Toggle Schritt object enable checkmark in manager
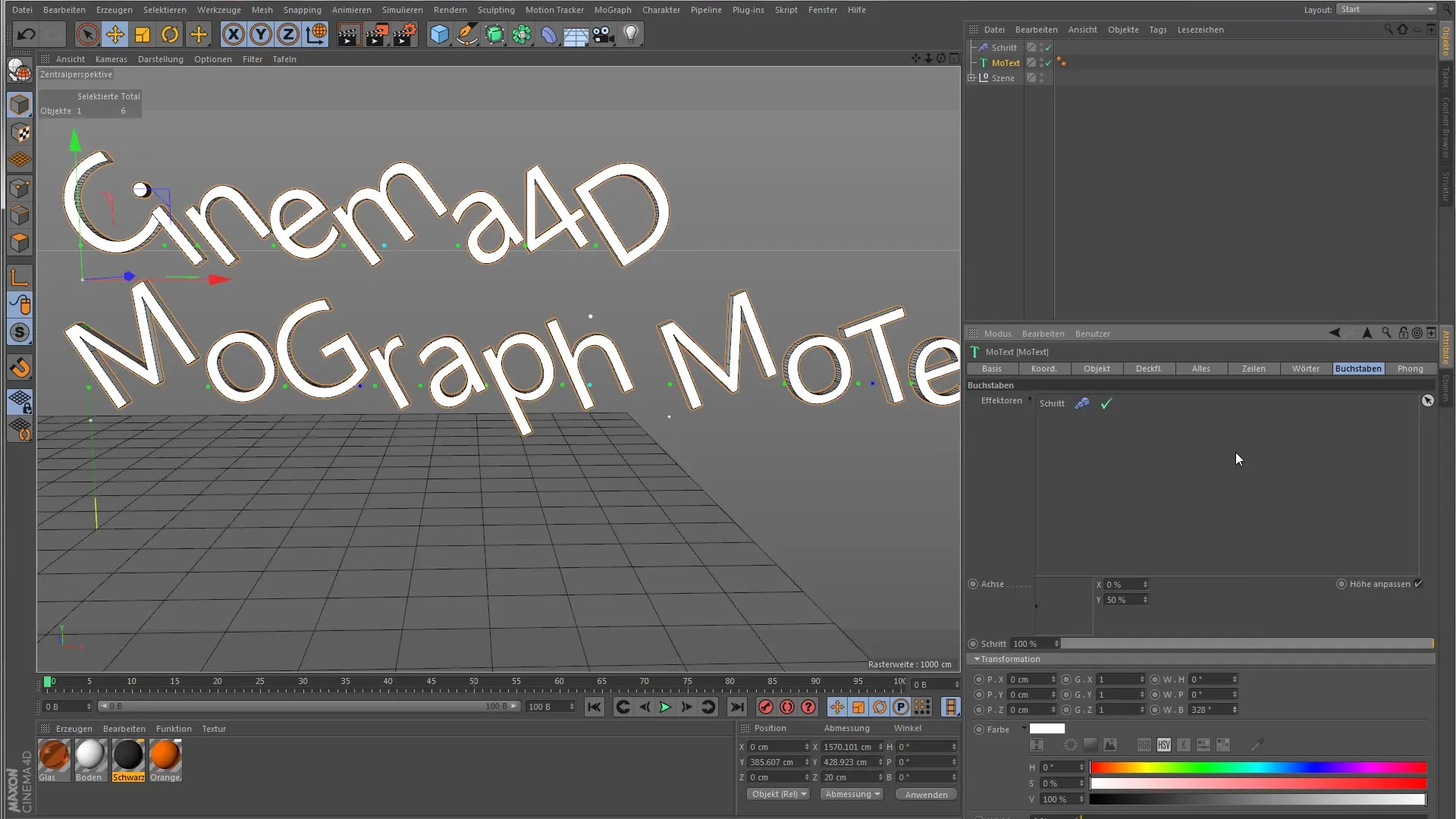The width and height of the screenshot is (1456, 819). click(x=1049, y=48)
